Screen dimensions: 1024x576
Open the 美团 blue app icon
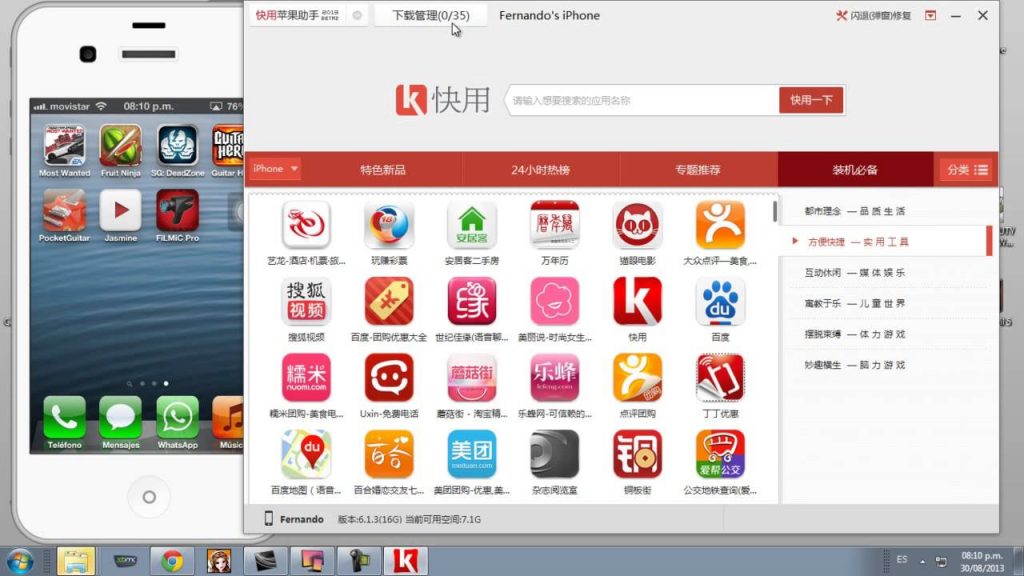472,454
